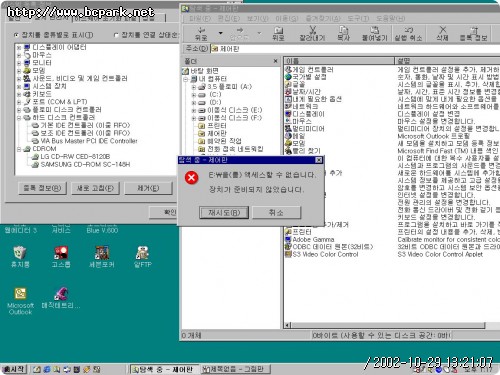Select 전화 접속 네트워킹 in folder tree
The height and width of the screenshot is (375, 500).
(235, 149)
